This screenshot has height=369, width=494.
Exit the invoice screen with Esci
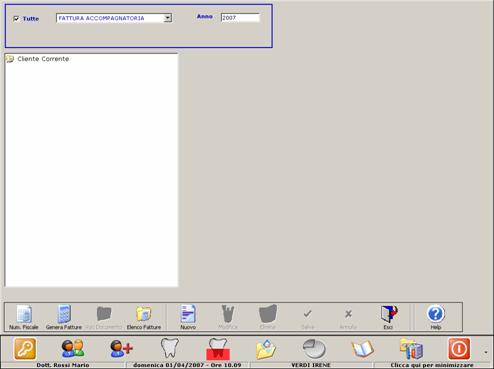tap(388, 317)
